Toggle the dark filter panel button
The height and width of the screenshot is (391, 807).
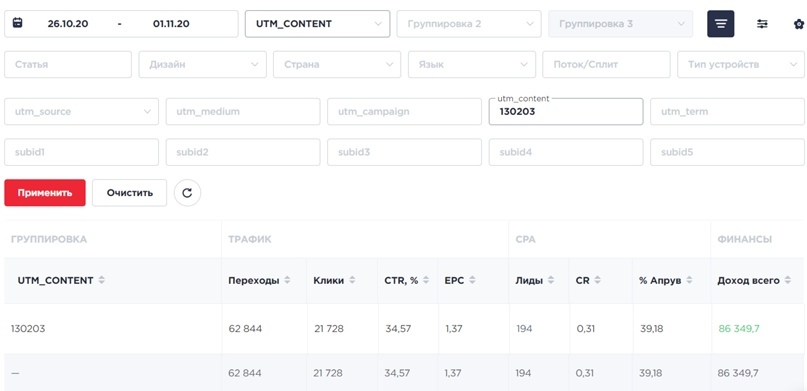721,24
